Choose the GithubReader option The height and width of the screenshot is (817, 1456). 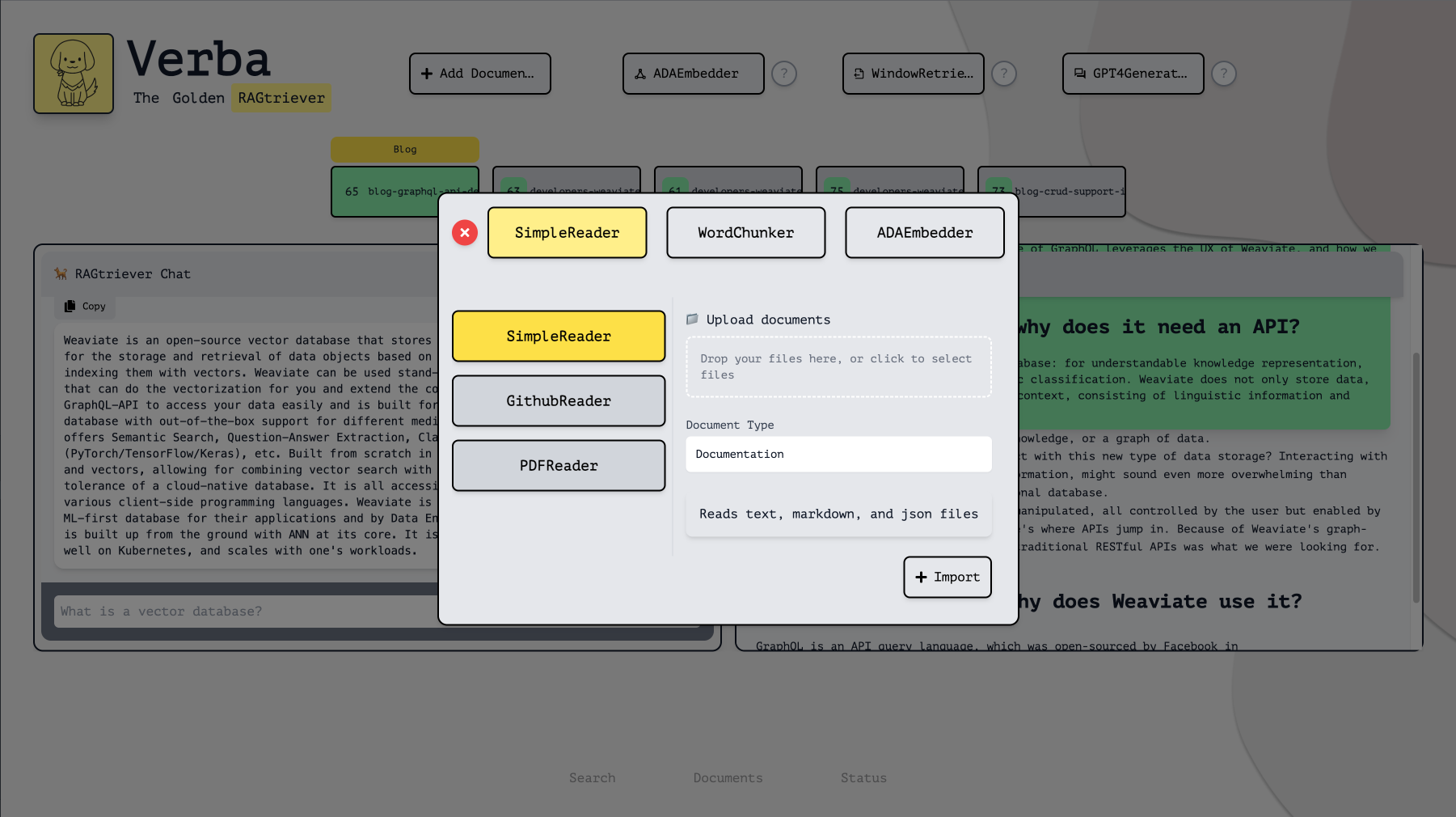(x=559, y=400)
